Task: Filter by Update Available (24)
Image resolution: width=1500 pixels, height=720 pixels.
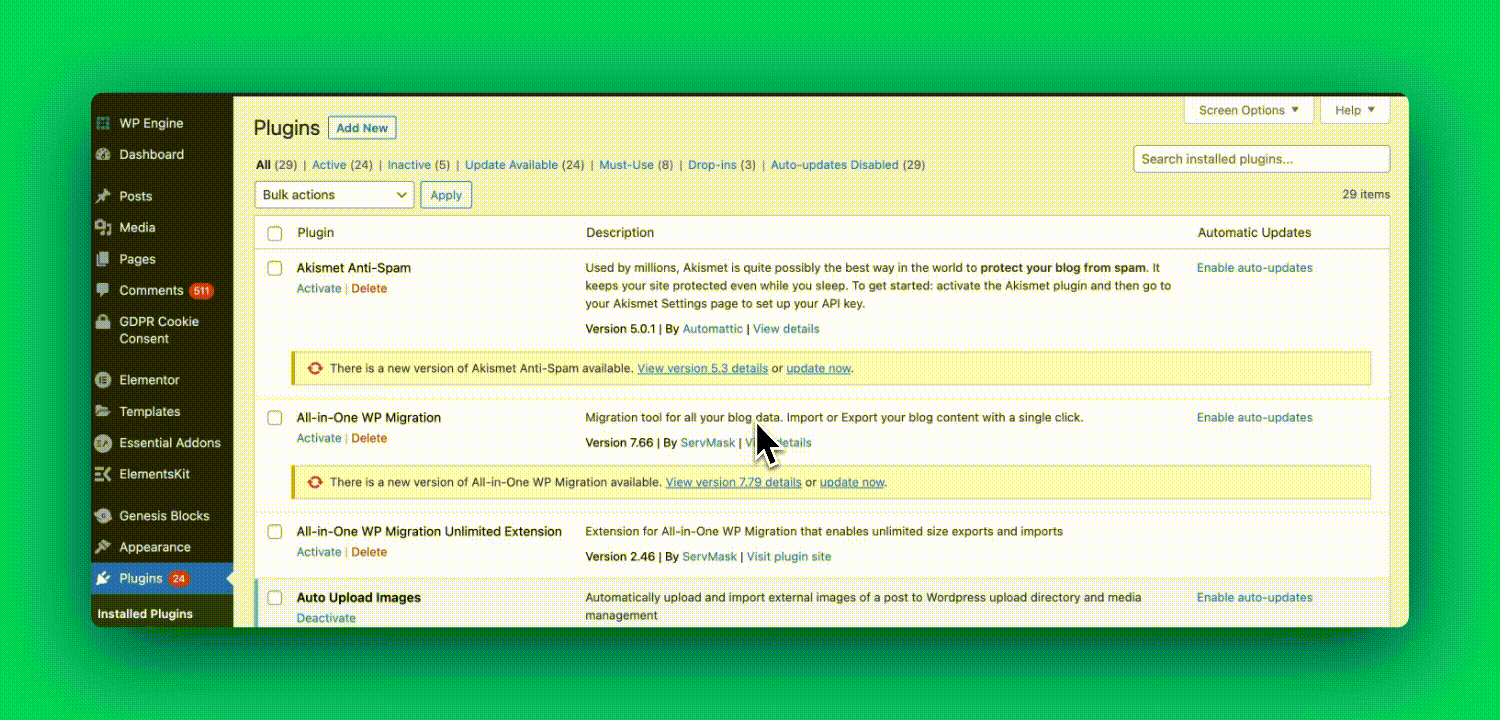Action: tap(525, 165)
